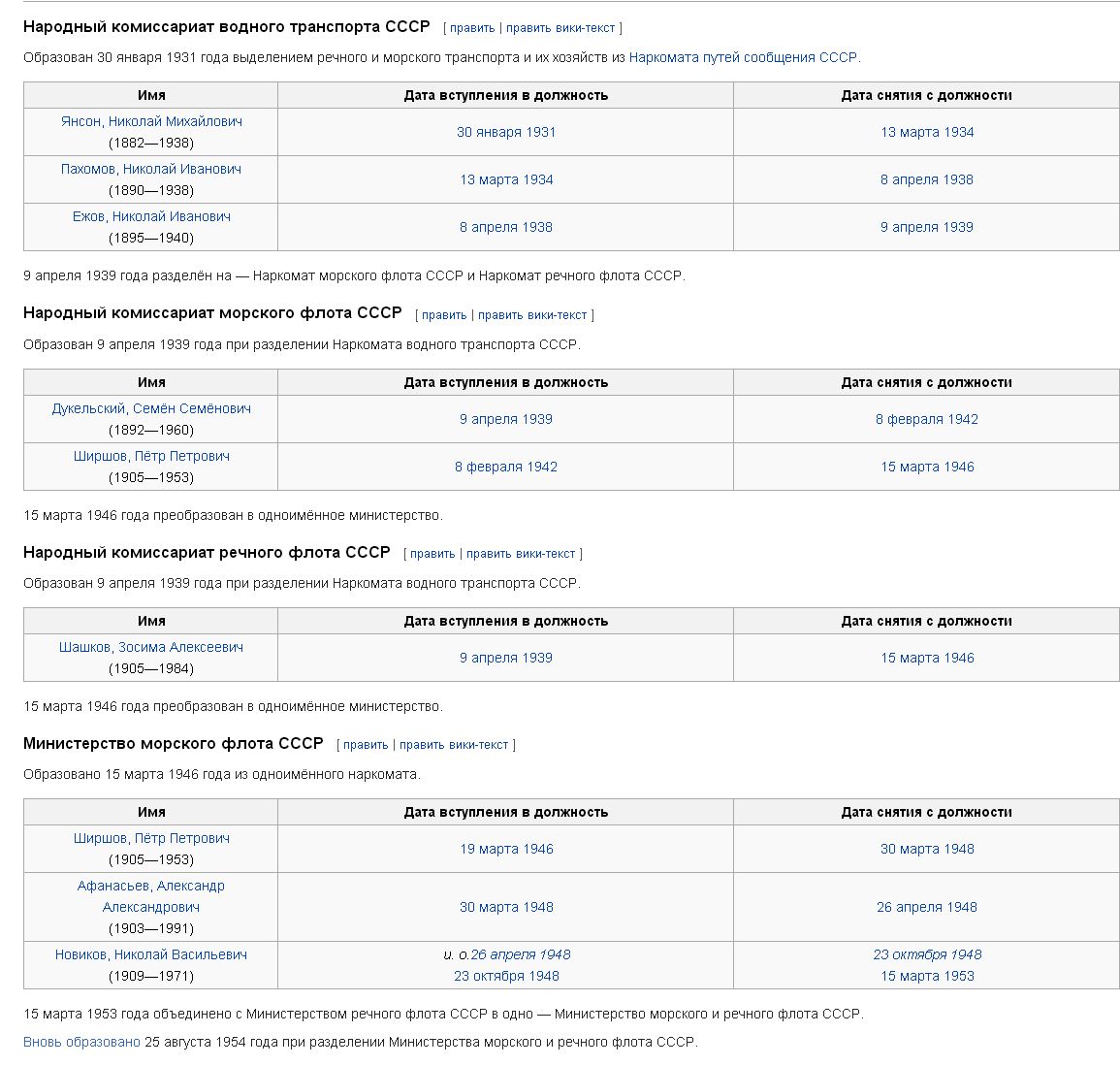Open the "13 марта 1934" removal date link
Image resolution: width=1120 pixels, height=1066 pixels.
pos(927,132)
